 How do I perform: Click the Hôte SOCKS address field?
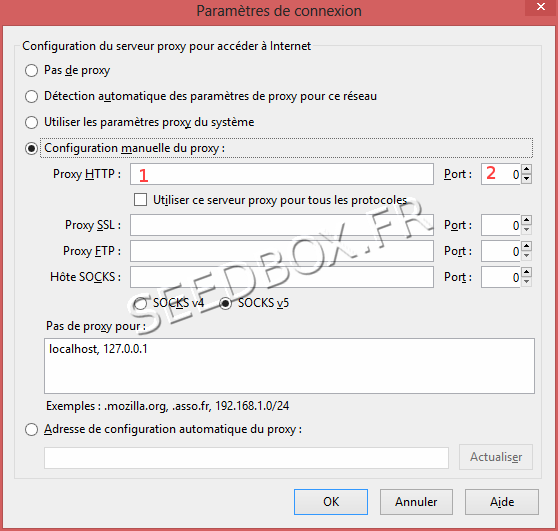(x=281, y=277)
